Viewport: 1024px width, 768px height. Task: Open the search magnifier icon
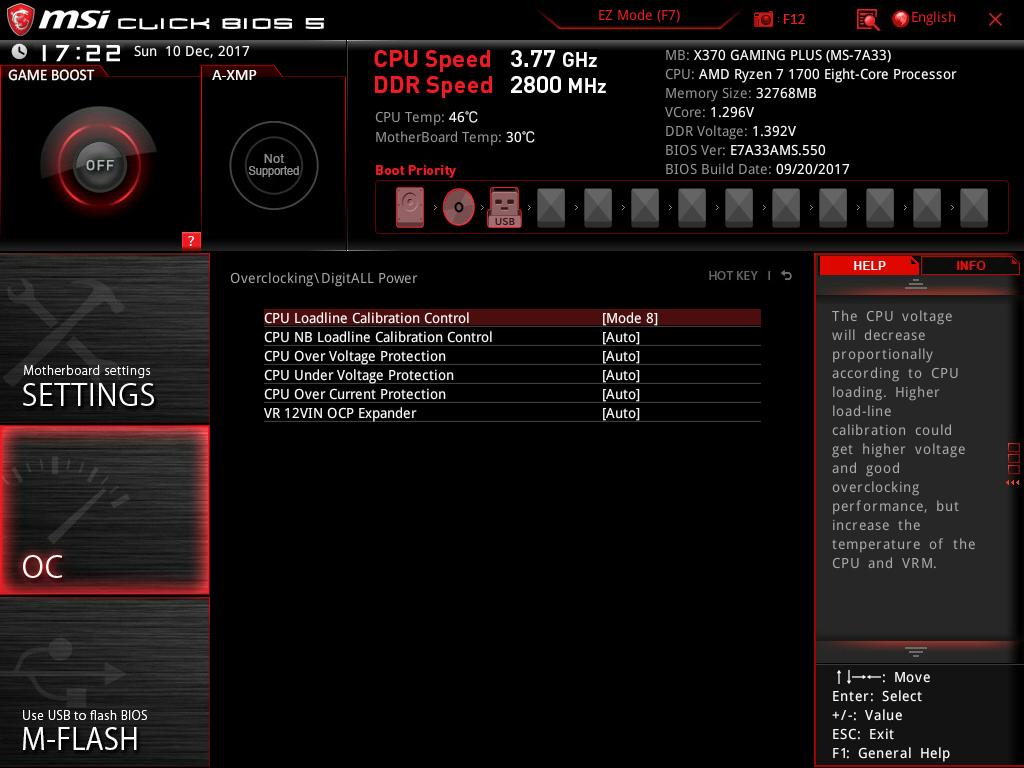coord(867,20)
